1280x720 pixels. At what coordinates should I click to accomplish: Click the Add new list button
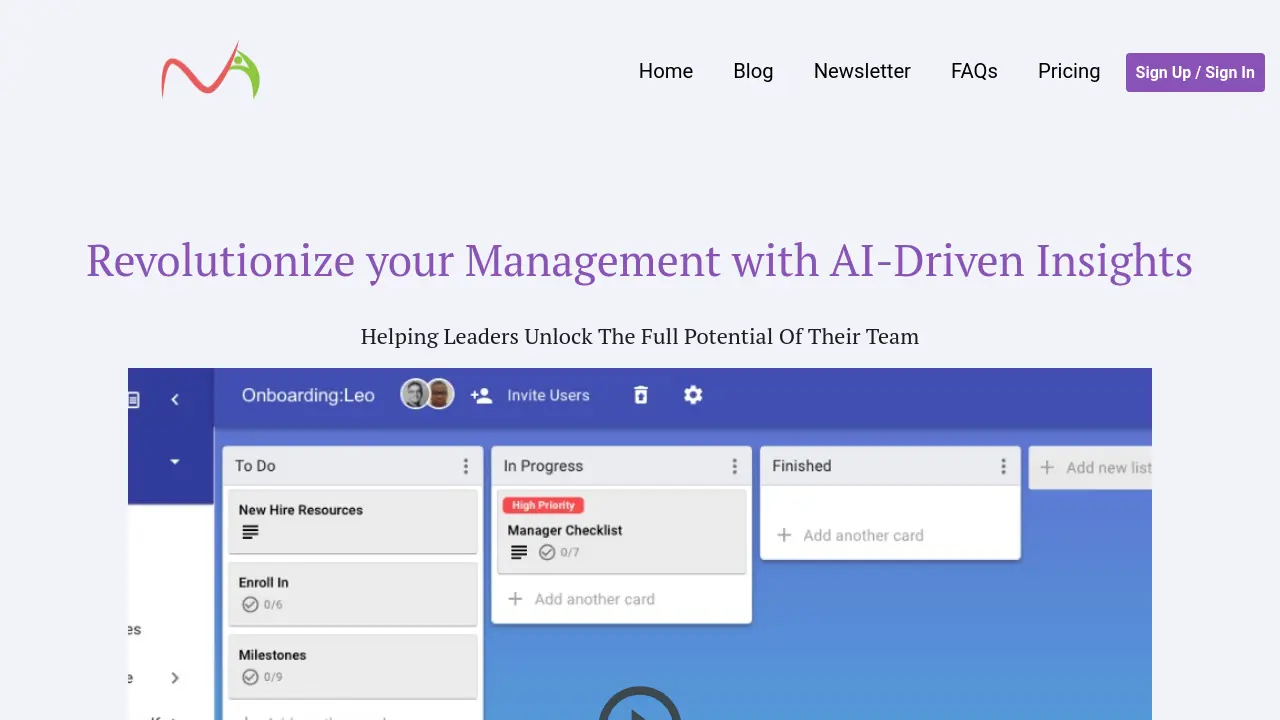click(1091, 467)
